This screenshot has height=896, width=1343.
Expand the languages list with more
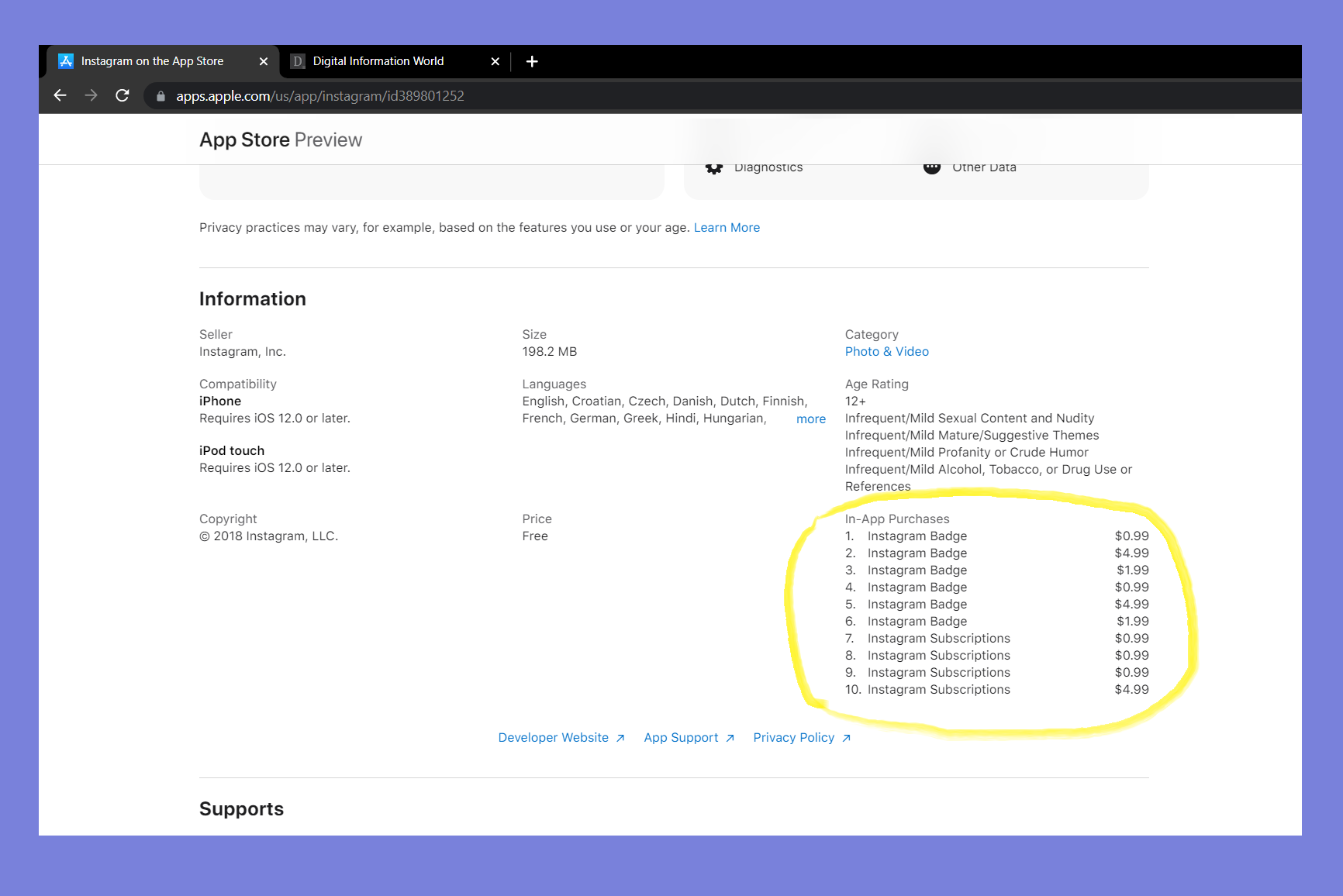pos(811,419)
